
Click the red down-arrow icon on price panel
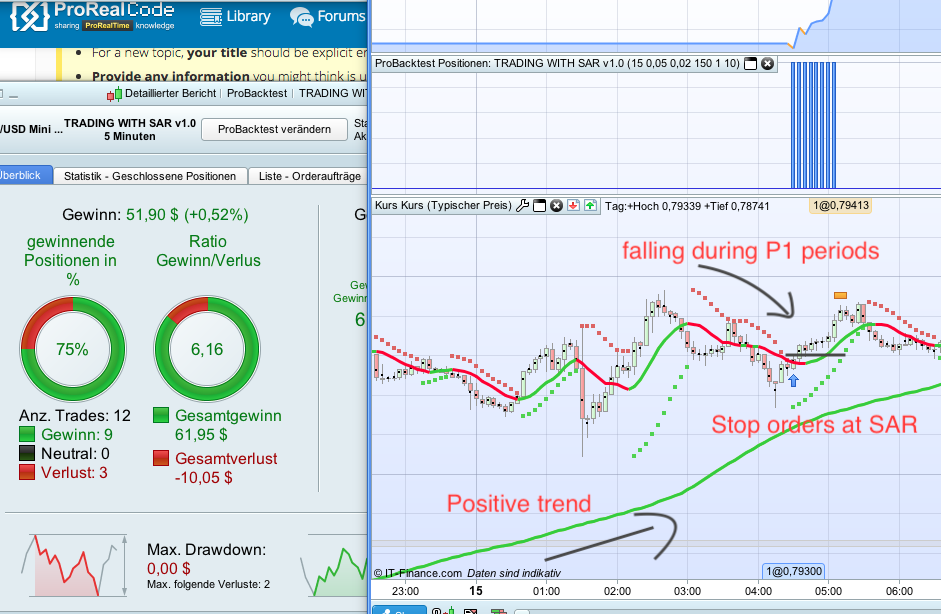click(574, 206)
